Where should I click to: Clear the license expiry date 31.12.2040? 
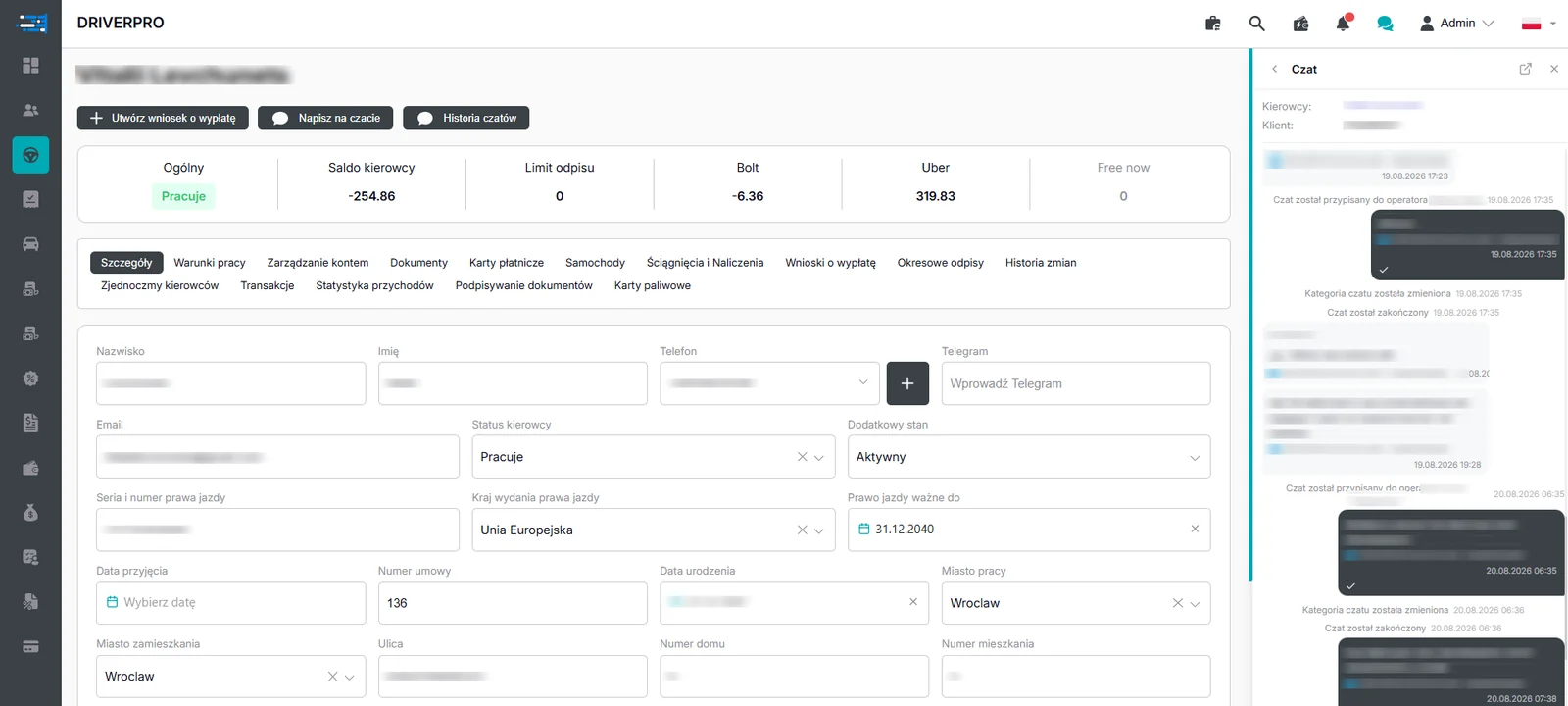tap(1195, 529)
